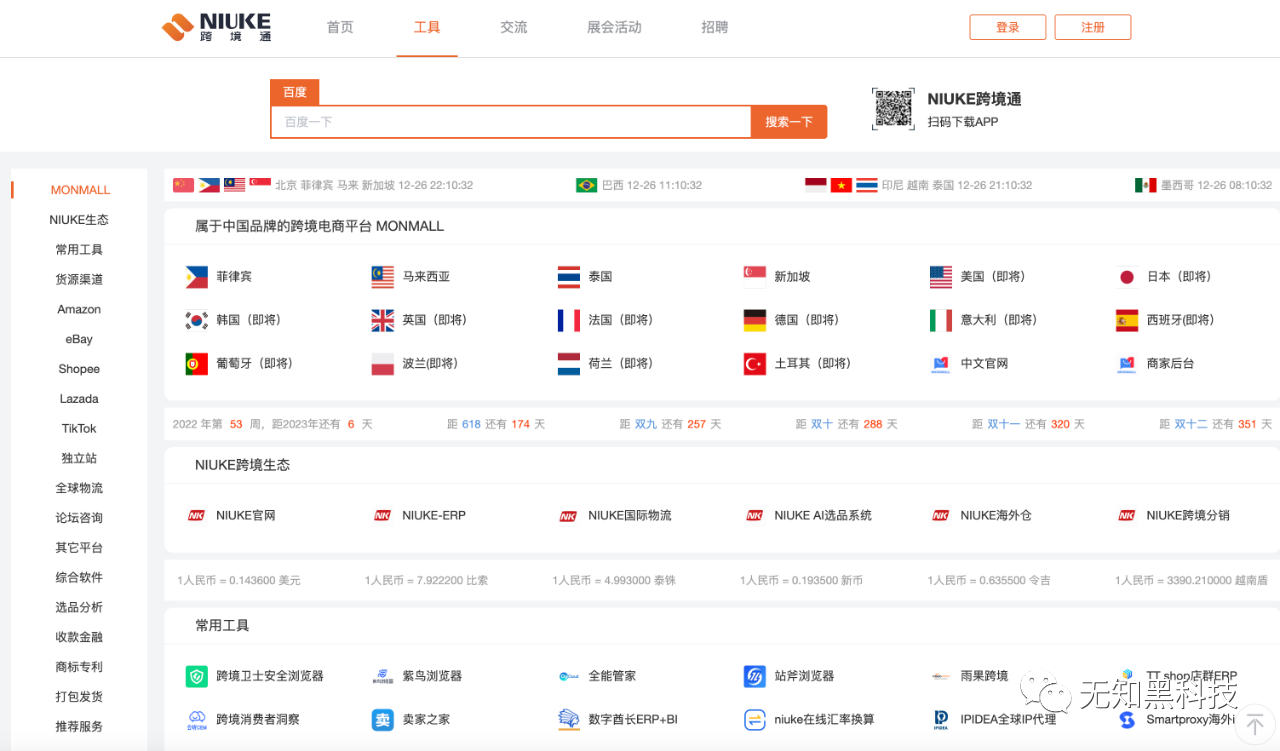Click the Malaysia flag icon for 马来西亚
This screenshot has height=751, width=1280.
tap(383, 277)
